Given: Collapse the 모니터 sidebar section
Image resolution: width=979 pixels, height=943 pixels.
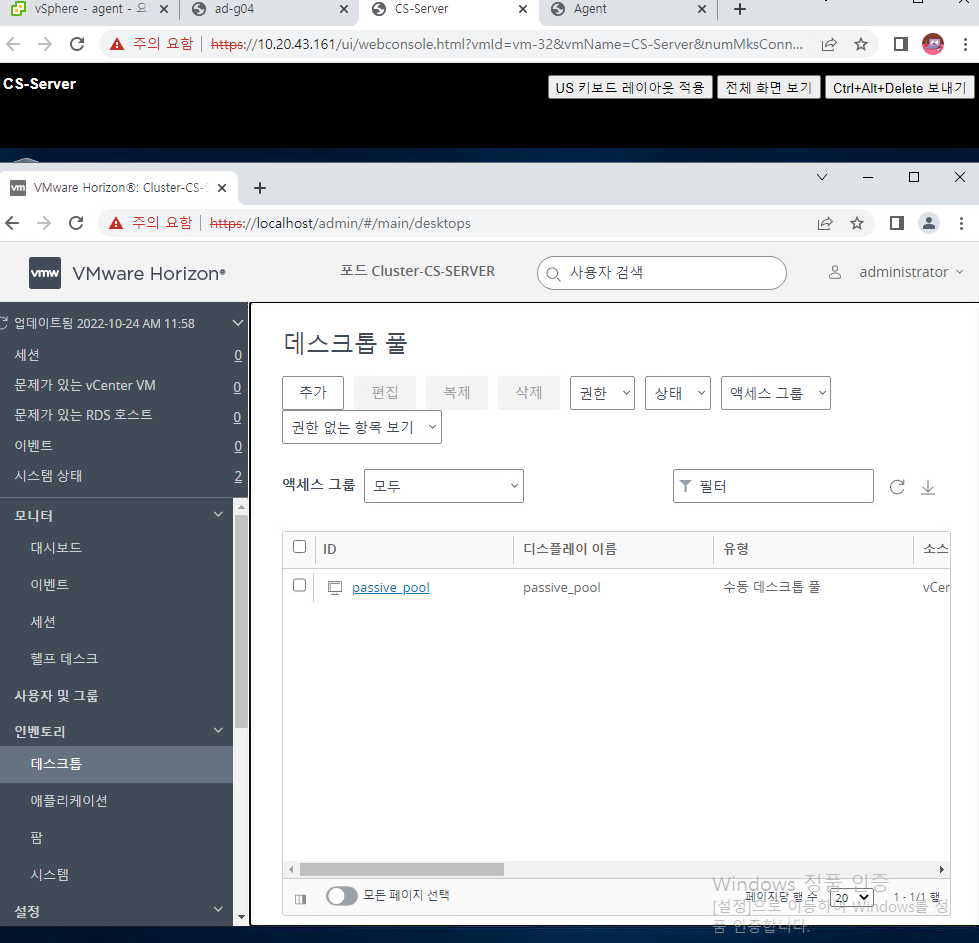Looking at the screenshot, I should 219,515.
